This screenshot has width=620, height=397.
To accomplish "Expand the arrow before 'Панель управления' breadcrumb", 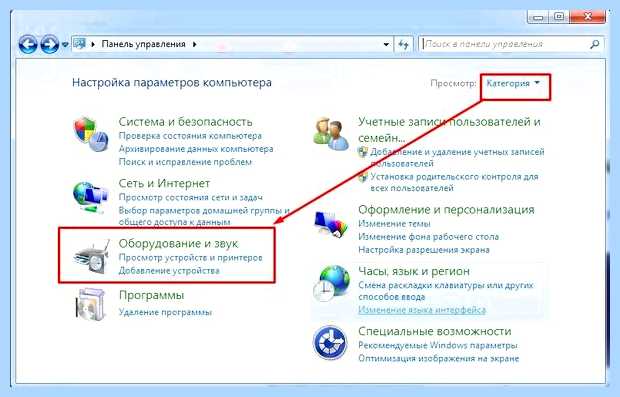I will (93, 44).
